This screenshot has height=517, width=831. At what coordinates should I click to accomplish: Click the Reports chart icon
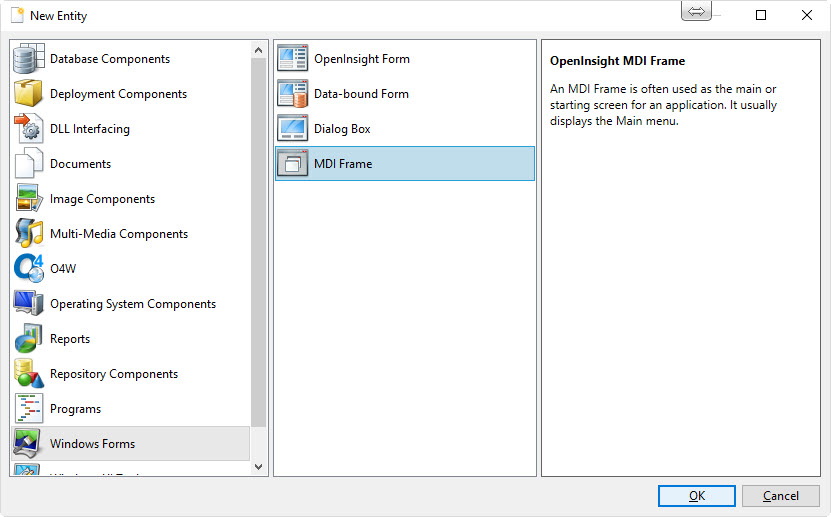pos(29,338)
